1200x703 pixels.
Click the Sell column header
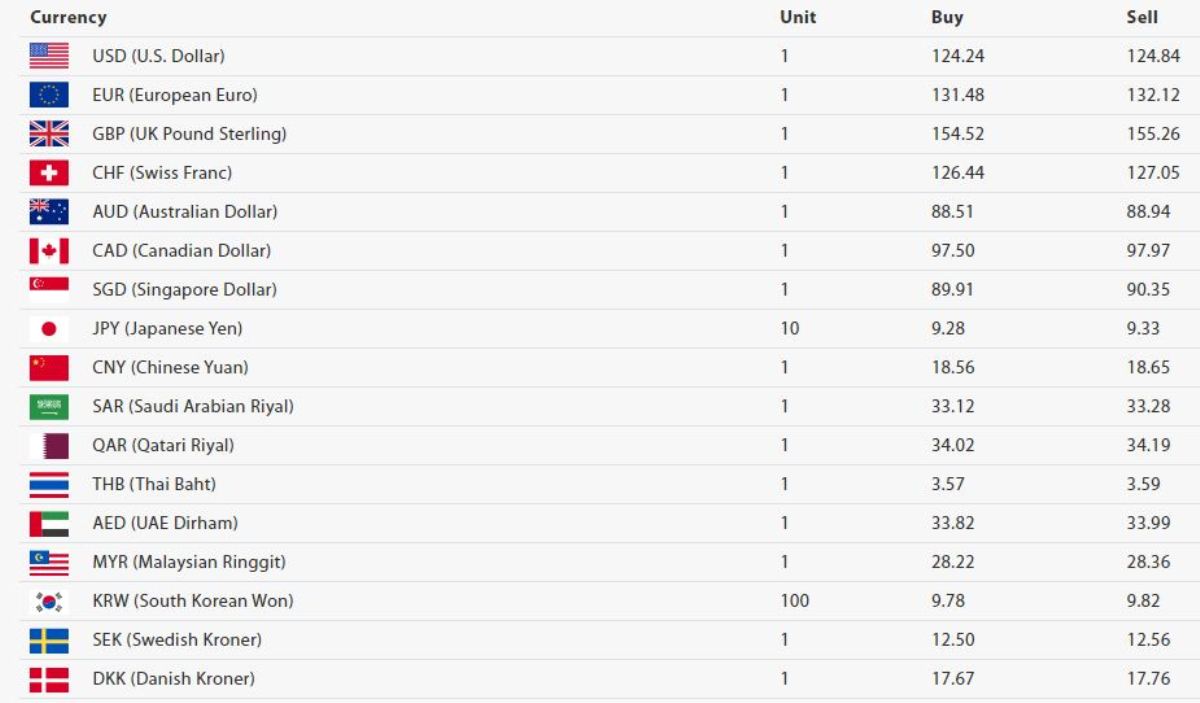1142,17
